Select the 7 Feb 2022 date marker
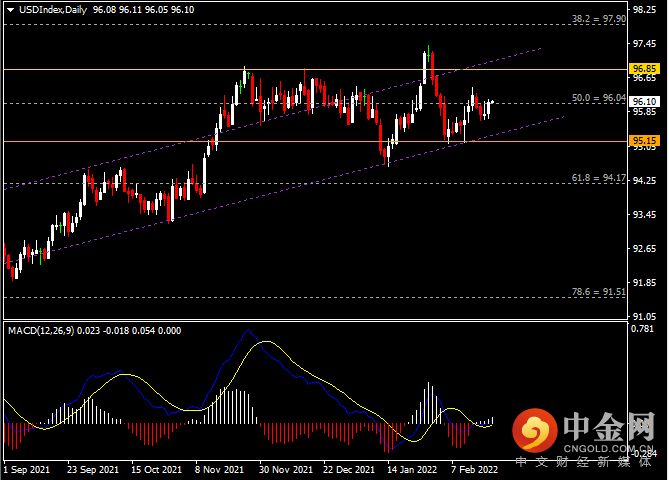Viewport: 669px width, 480px height. [474, 470]
